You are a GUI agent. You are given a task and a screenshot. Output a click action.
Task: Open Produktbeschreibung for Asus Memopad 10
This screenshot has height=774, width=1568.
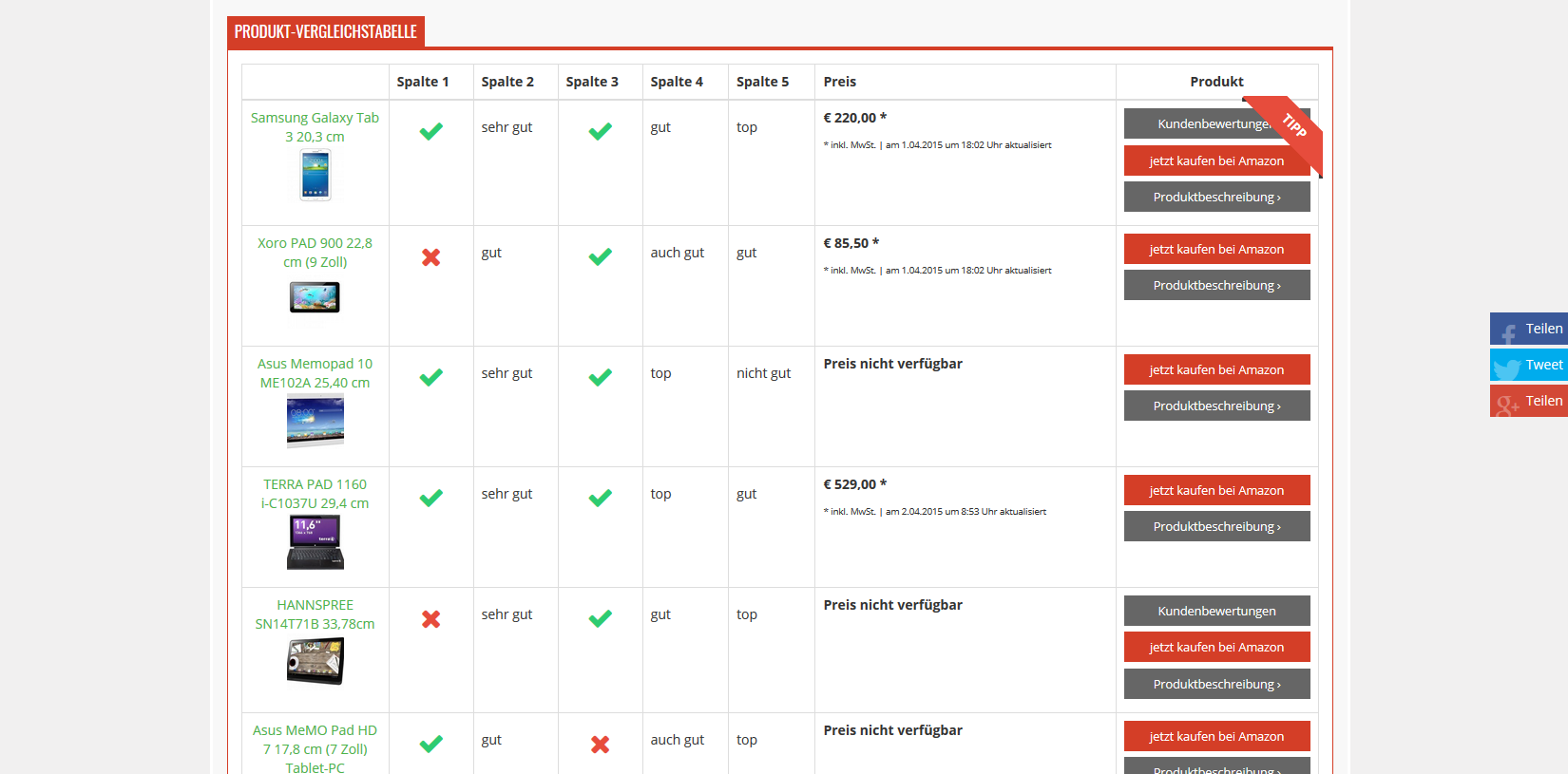point(1216,406)
